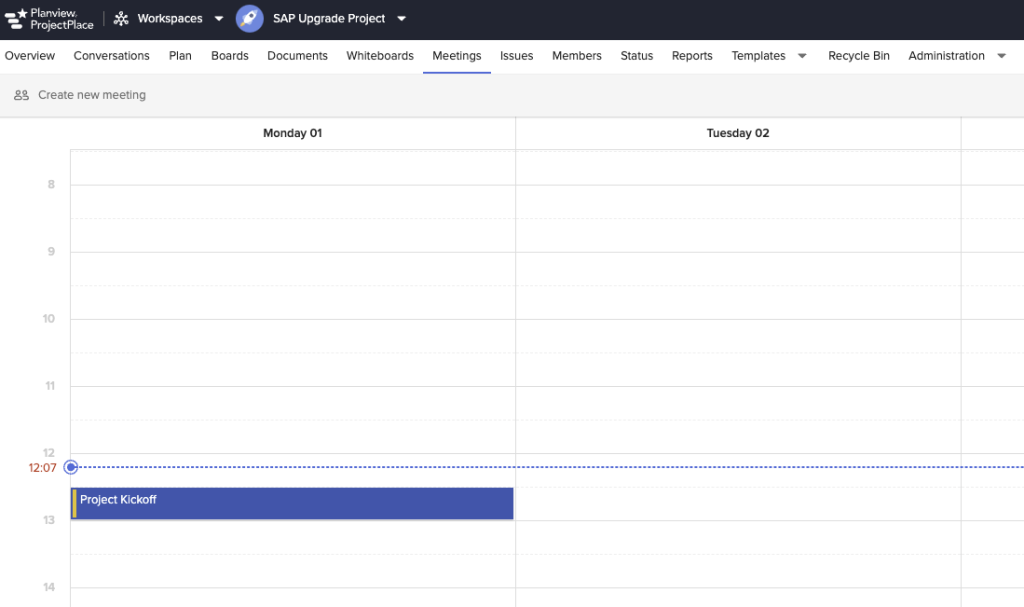Screen dimensions: 1024x607
Task: Click Create new meeting
Action: (x=91, y=95)
